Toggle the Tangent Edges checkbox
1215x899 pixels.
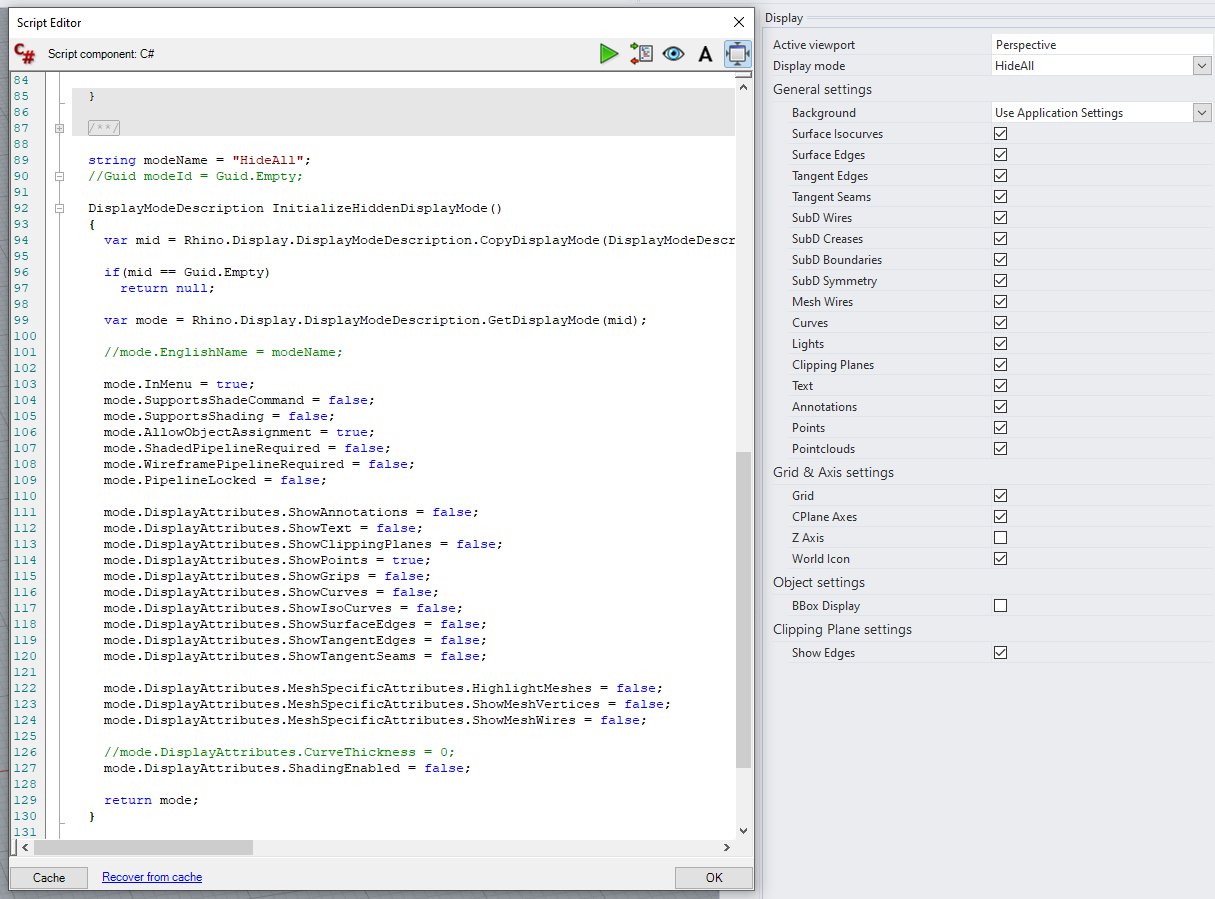pyautogui.click(x=1000, y=176)
